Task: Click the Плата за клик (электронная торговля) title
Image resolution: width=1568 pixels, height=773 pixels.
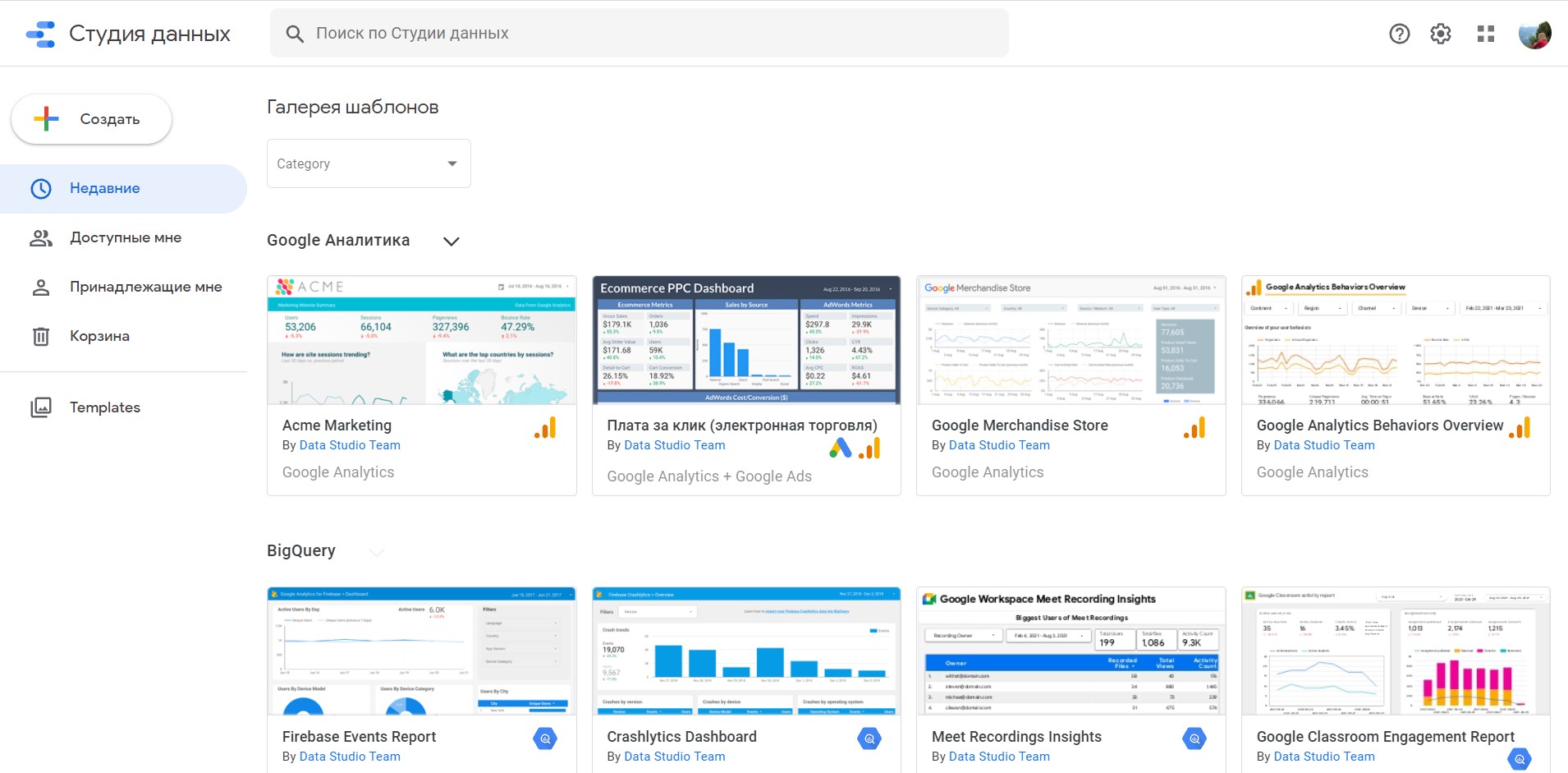Action: click(x=742, y=426)
